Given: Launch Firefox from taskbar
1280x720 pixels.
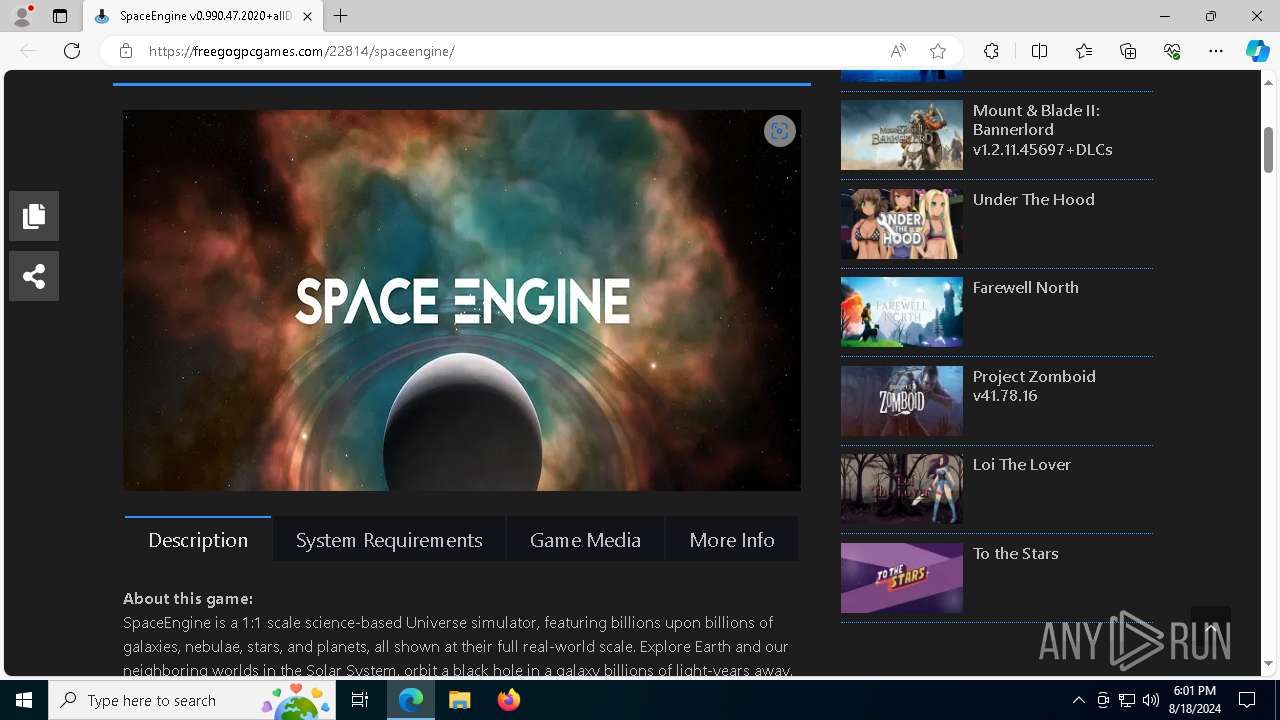Looking at the screenshot, I should pyautogui.click(x=508, y=700).
